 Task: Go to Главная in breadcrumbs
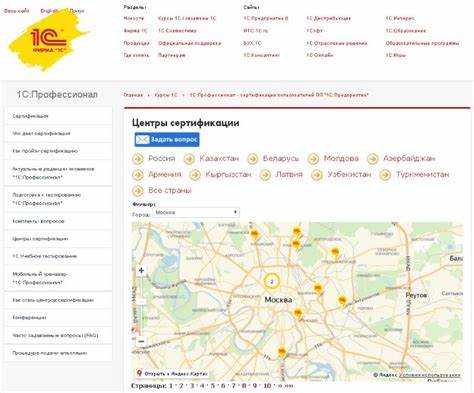[133, 95]
